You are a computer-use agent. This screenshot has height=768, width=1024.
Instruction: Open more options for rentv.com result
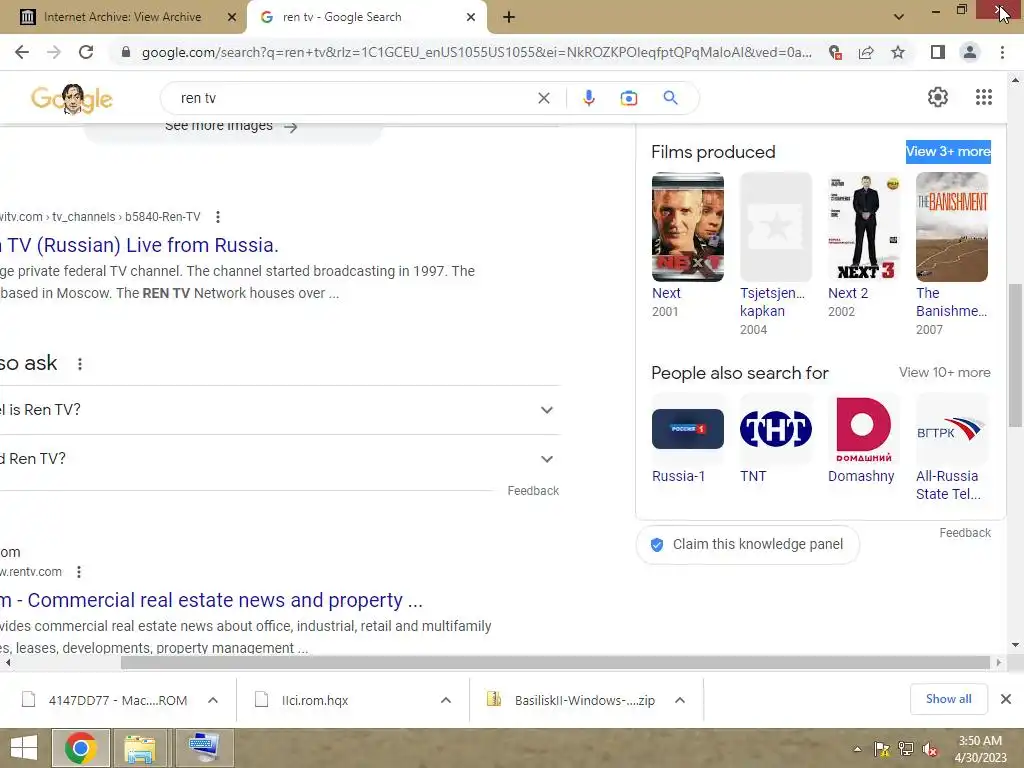click(78, 572)
